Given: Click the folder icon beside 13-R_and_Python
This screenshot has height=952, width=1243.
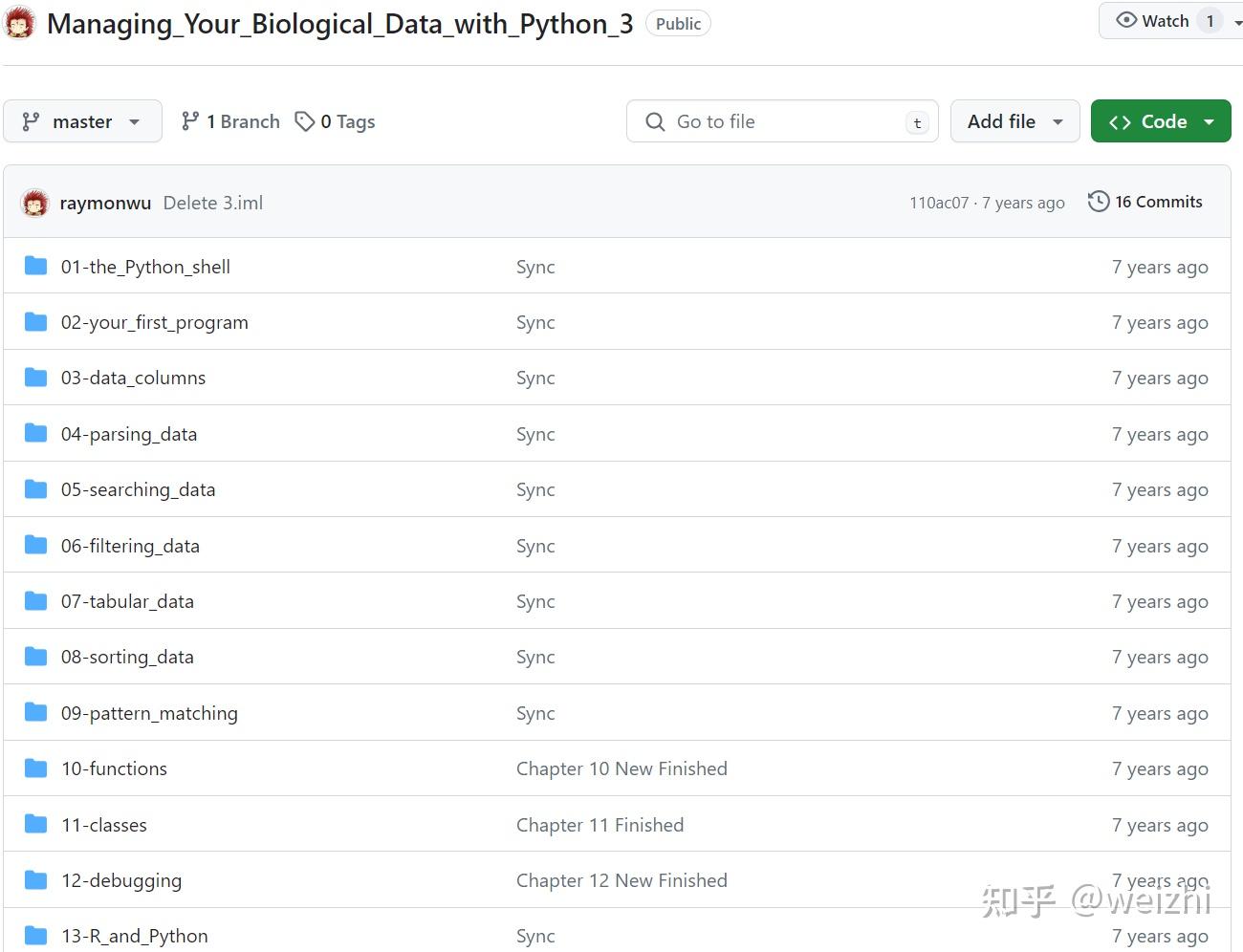Looking at the screenshot, I should 35,936.
